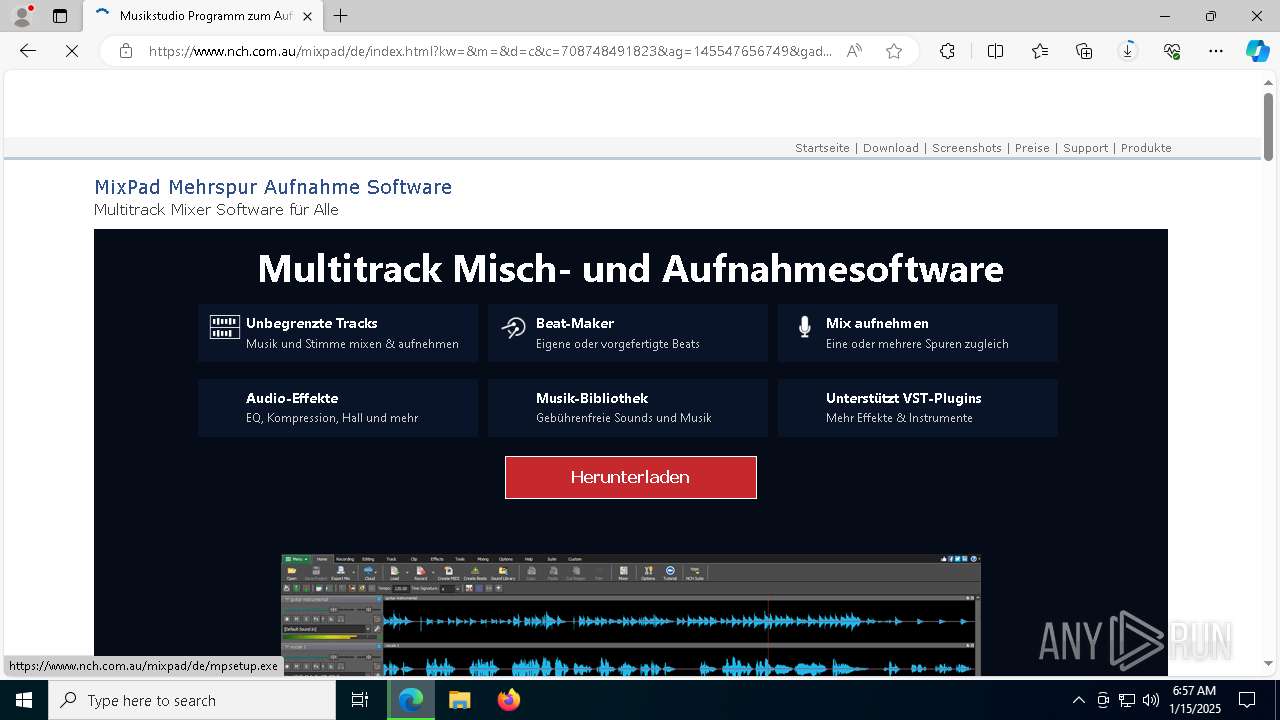Screen dimensions: 1280x720
Task: Click the address bar URL
Action: point(490,51)
